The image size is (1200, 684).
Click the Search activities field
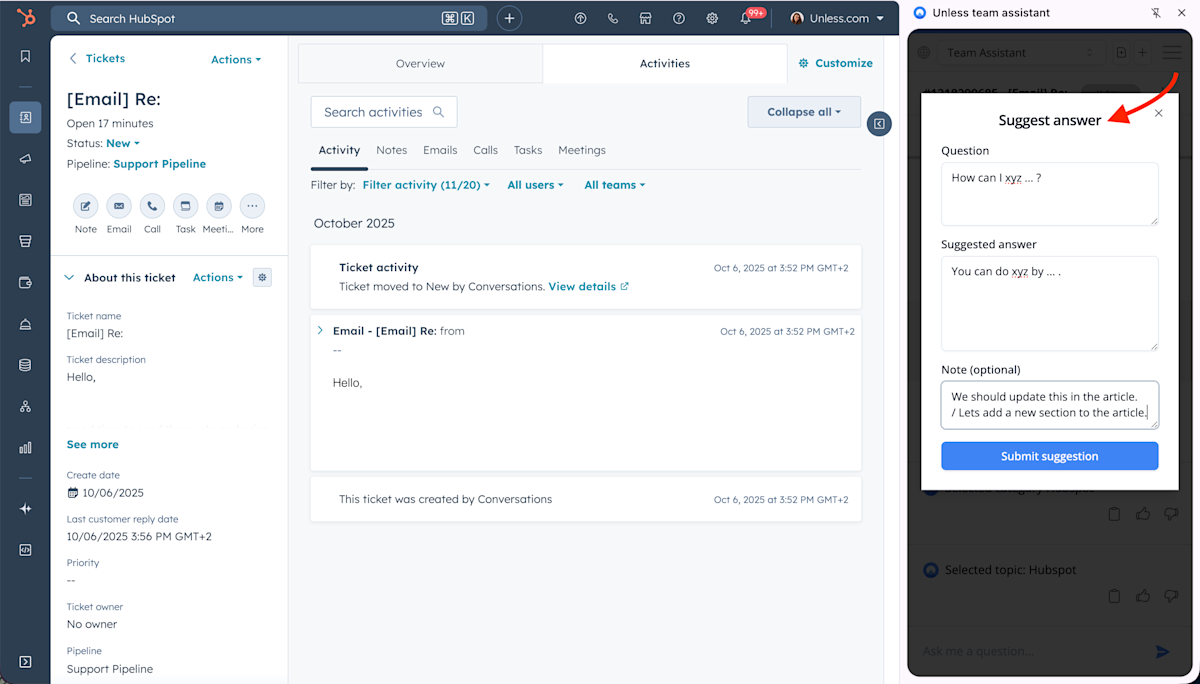pos(384,112)
